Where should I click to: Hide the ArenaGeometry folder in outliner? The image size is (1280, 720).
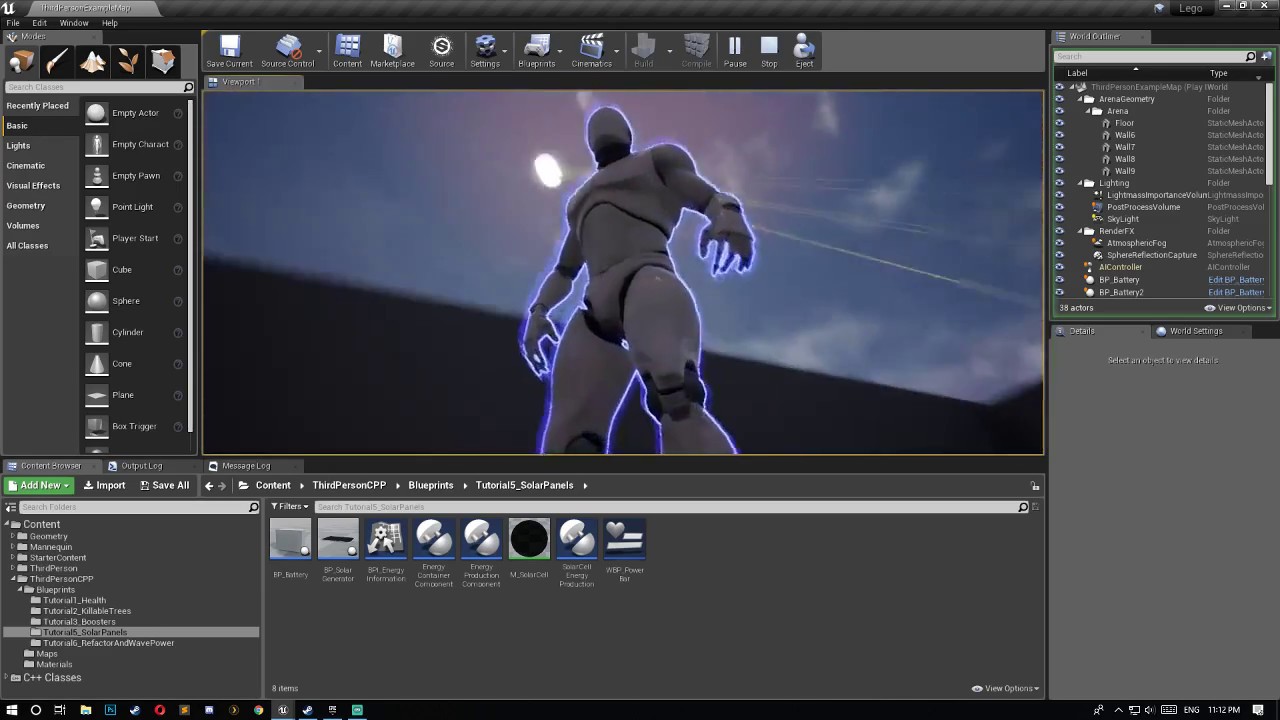point(1060,99)
